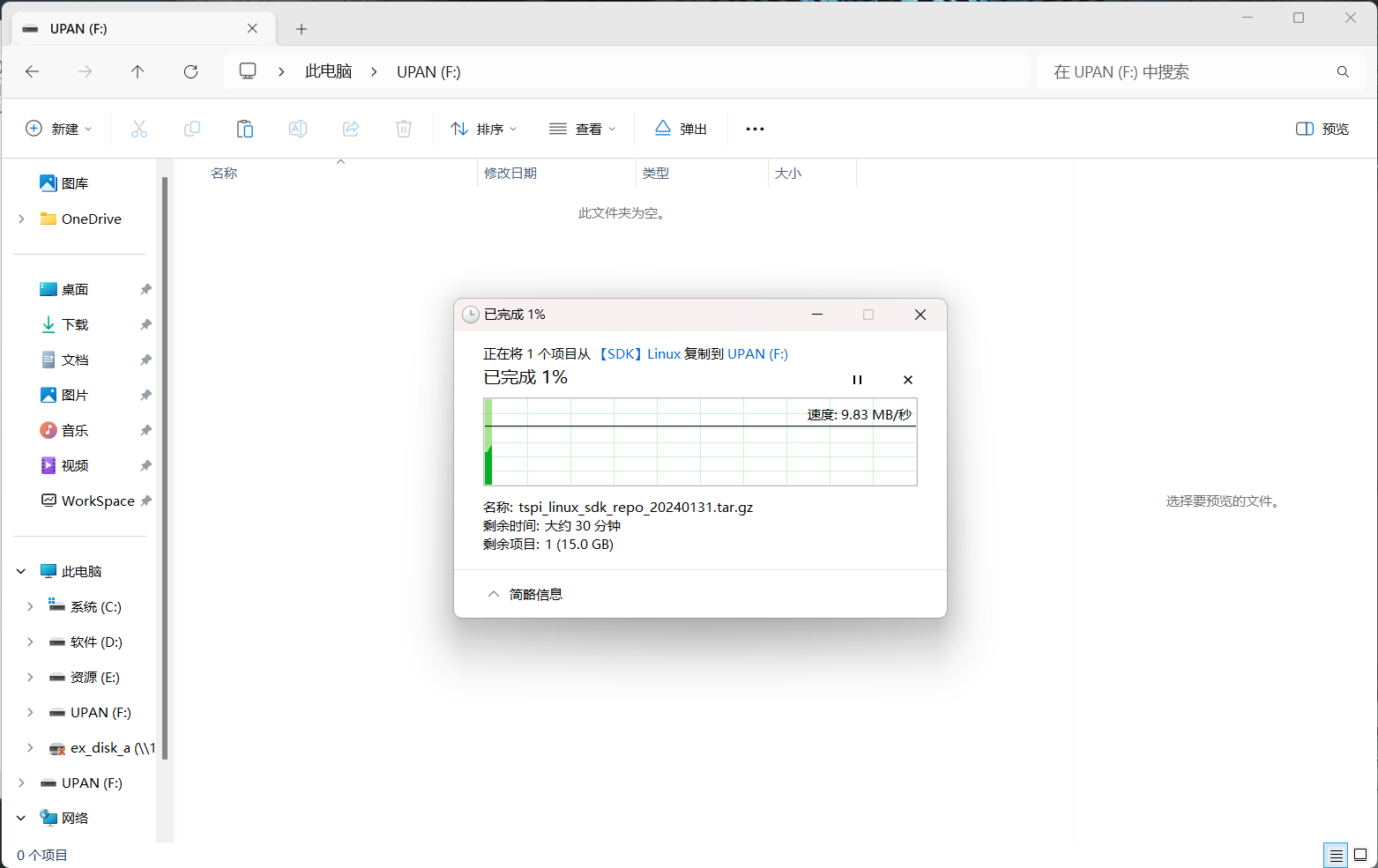Open the 排序 sort dropdown
The height and width of the screenshot is (868, 1378).
click(484, 129)
